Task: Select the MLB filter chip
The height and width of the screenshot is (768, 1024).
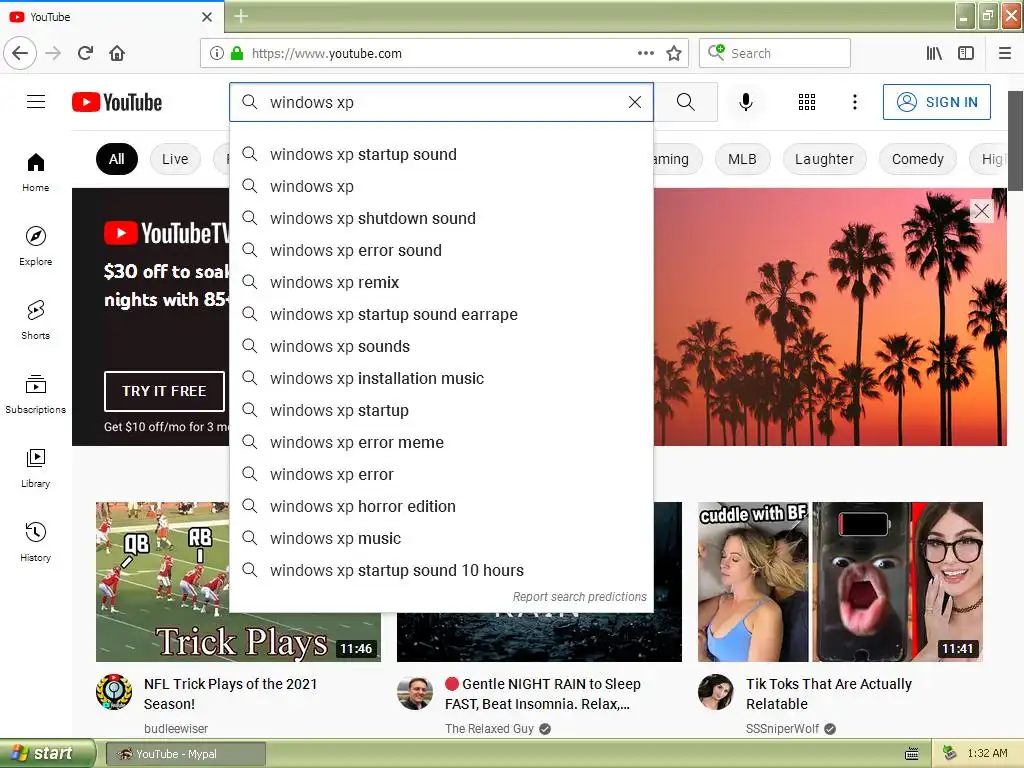Action: click(742, 159)
